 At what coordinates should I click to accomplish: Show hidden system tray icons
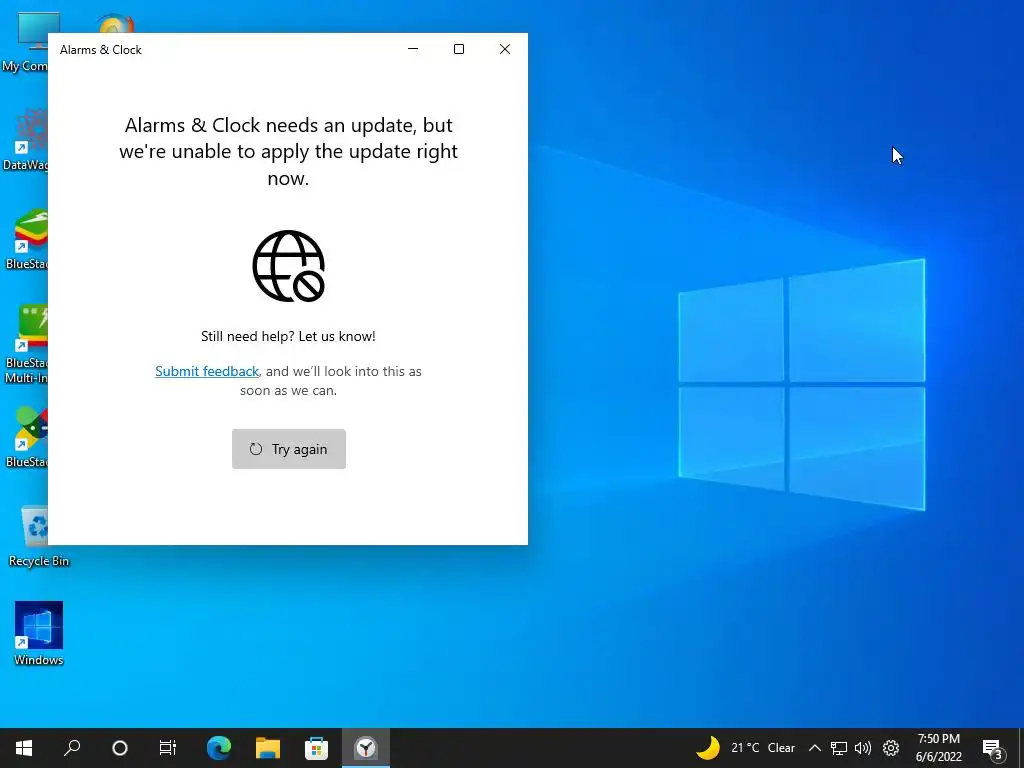(814, 748)
